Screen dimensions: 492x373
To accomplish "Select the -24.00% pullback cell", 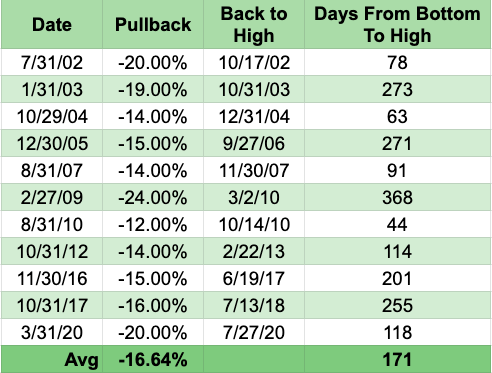I will 153,197.
